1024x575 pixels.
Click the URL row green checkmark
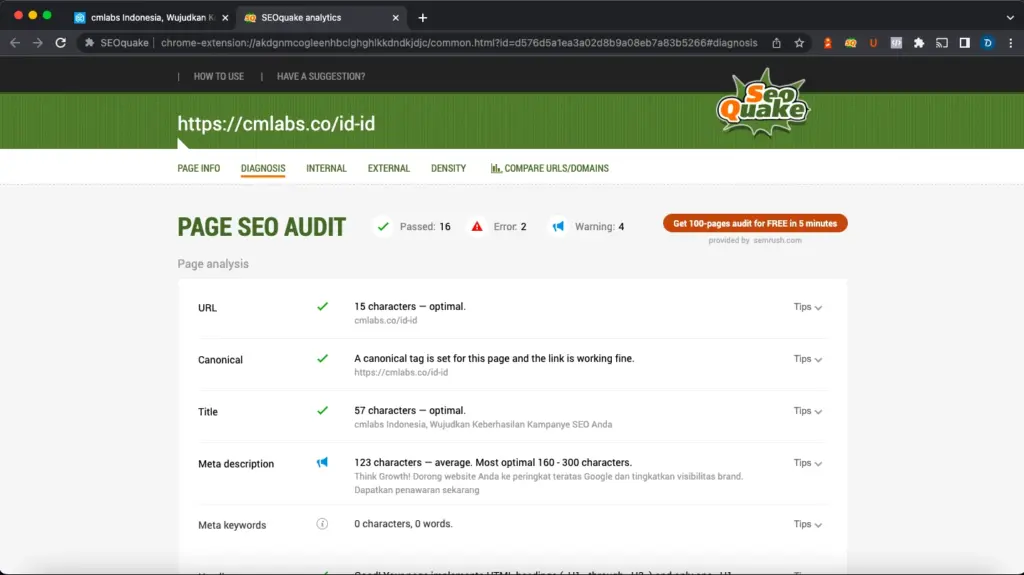coord(323,306)
